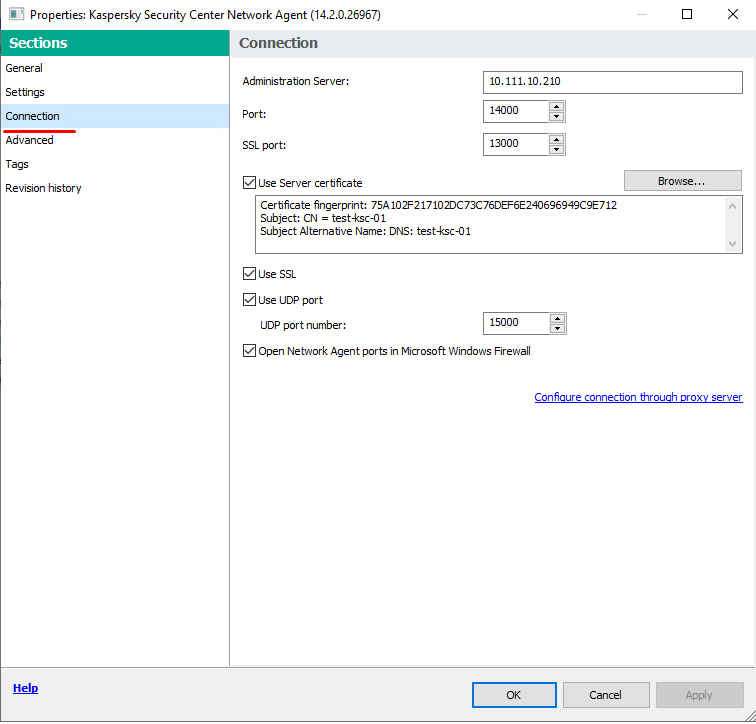Increase the UDP port number up arrow
The width and height of the screenshot is (756, 724).
click(557, 318)
